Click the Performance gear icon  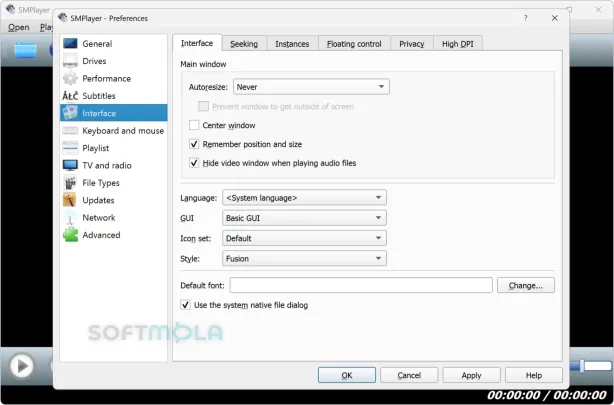point(70,78)
